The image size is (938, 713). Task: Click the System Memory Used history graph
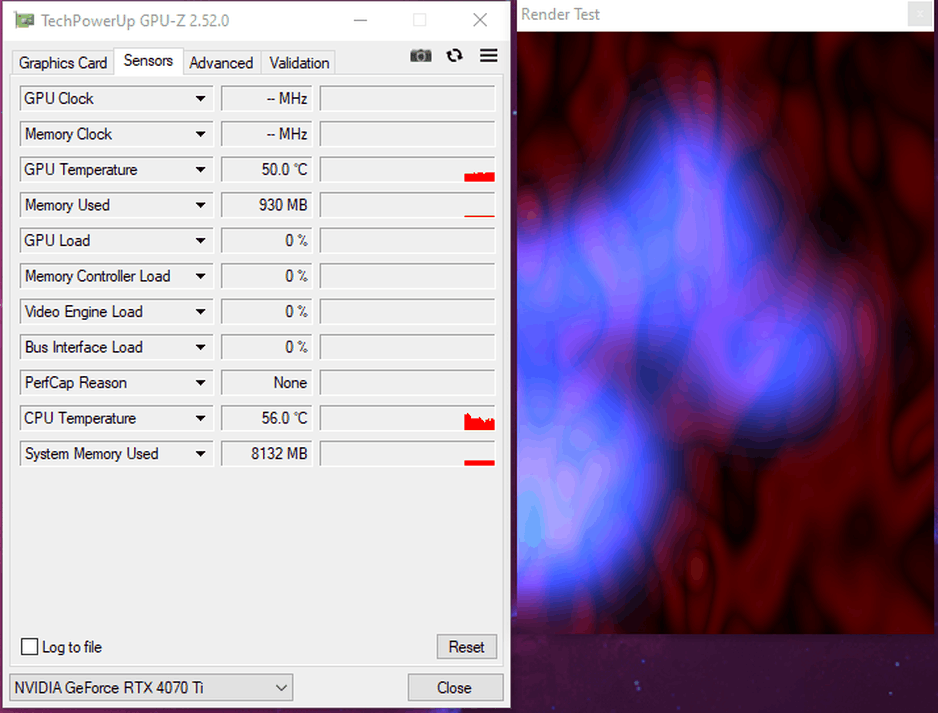coord(407,454)
